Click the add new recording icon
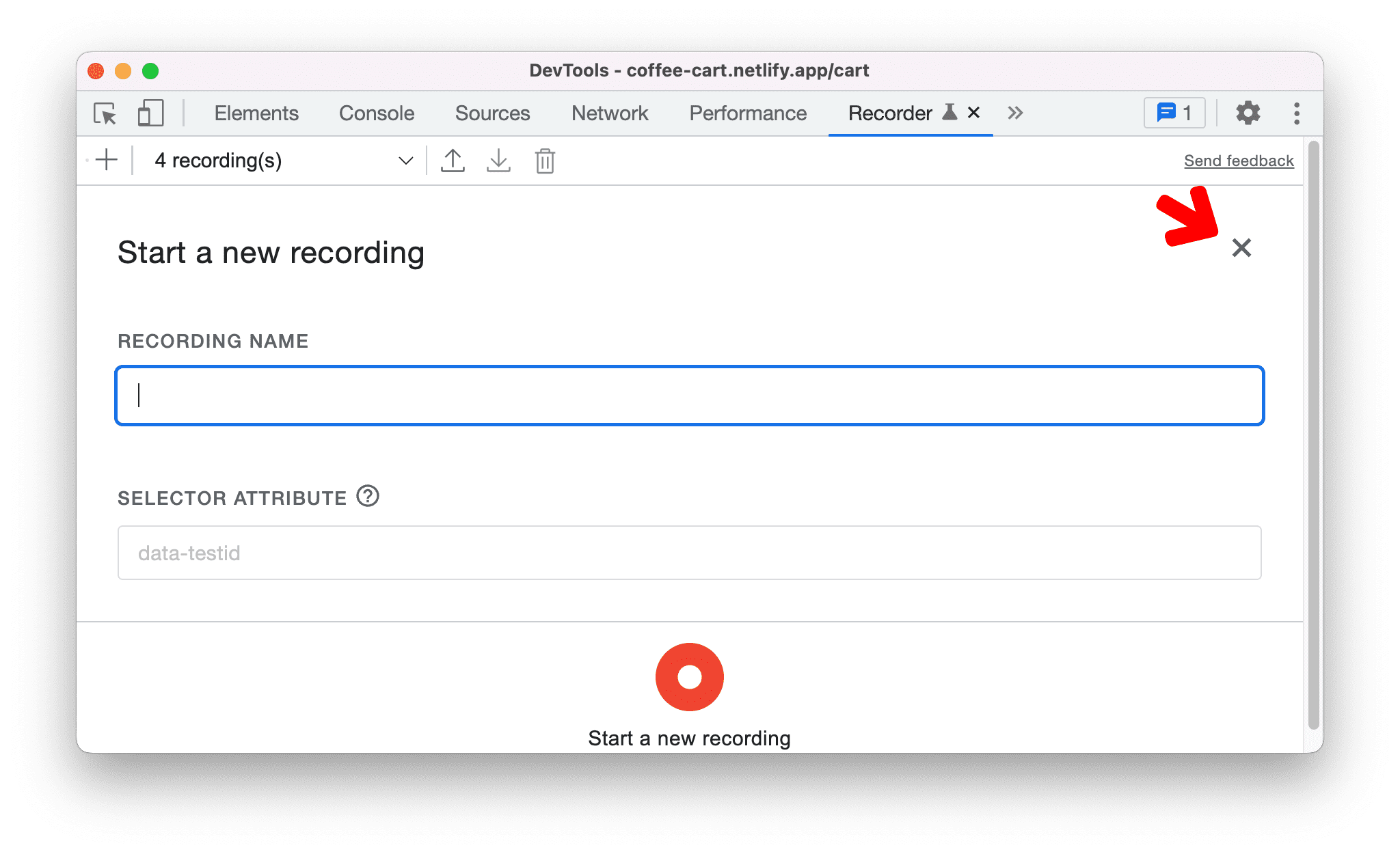This screenshot has width=1400, height=854. coord(108,161)
